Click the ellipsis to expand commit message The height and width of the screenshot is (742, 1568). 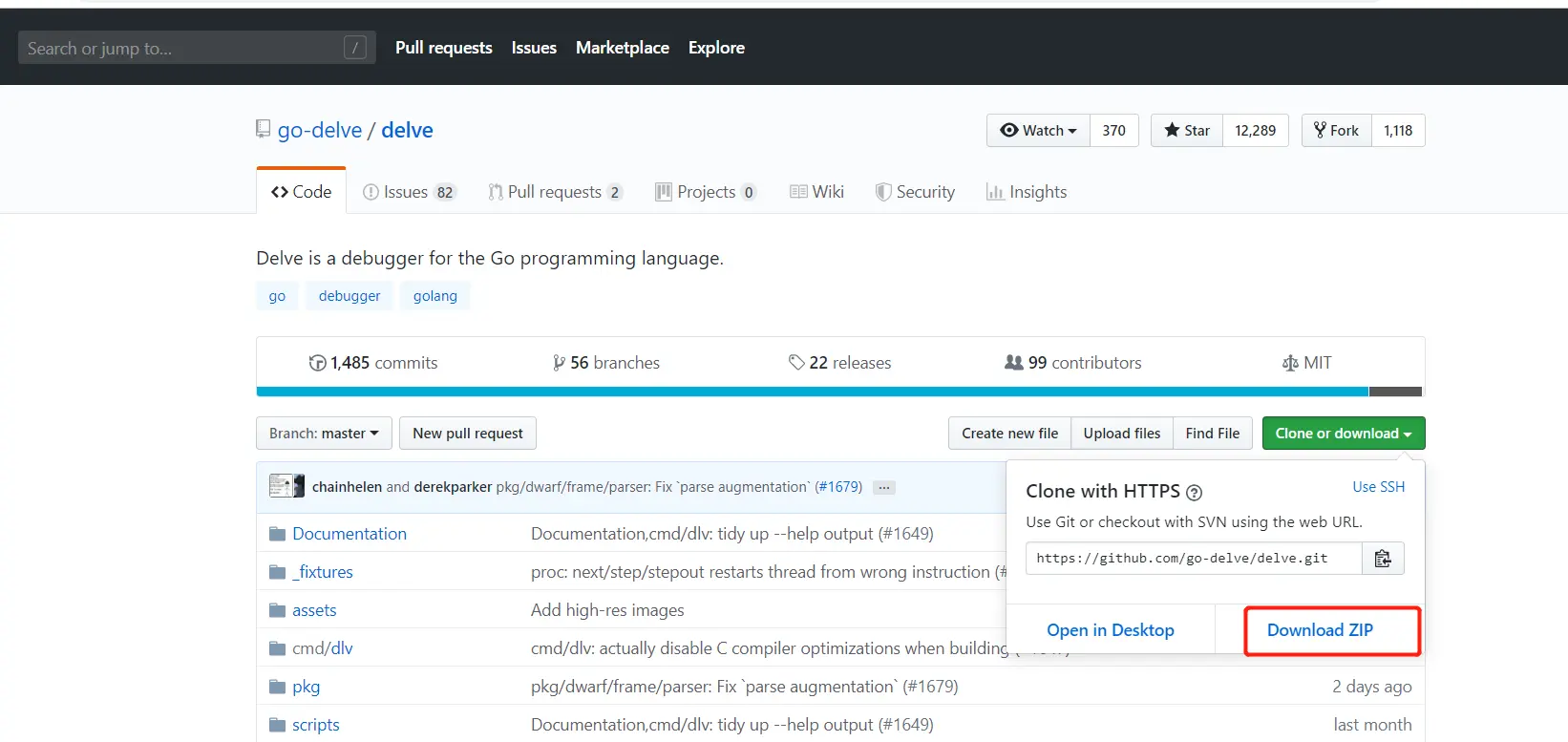pos(884,487)
